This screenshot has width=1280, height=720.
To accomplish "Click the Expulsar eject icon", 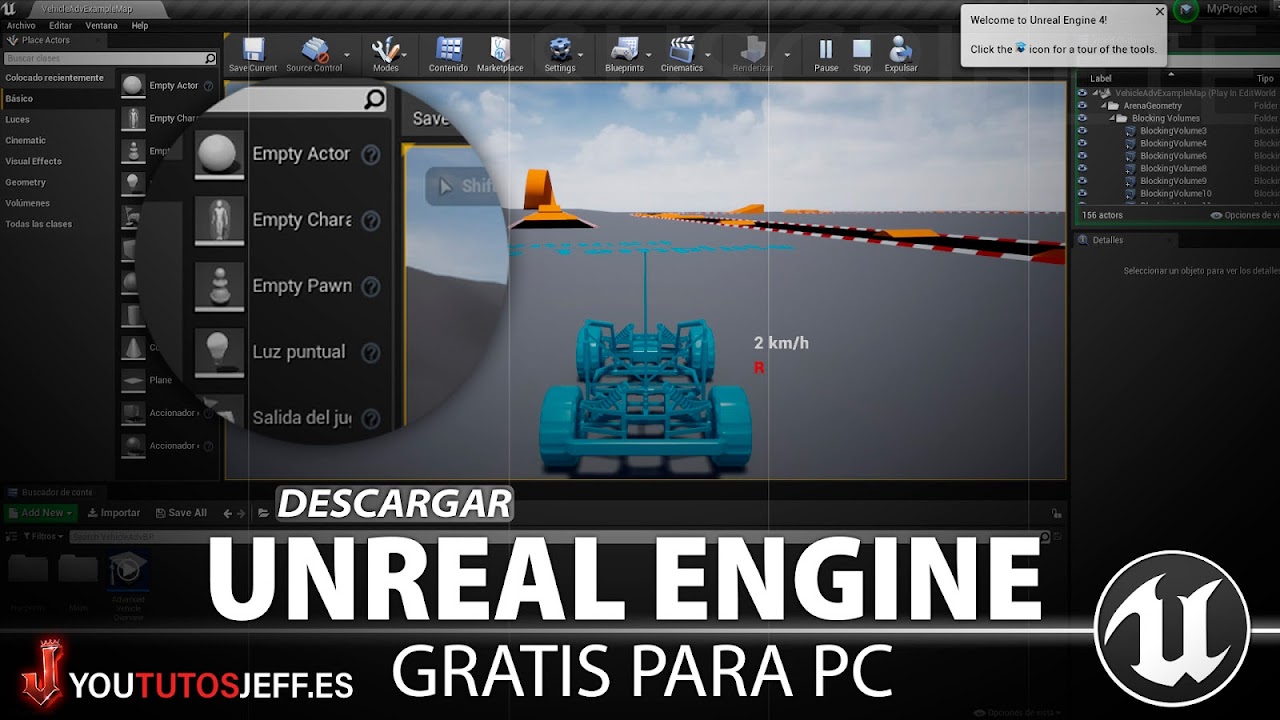I will 900,49.
